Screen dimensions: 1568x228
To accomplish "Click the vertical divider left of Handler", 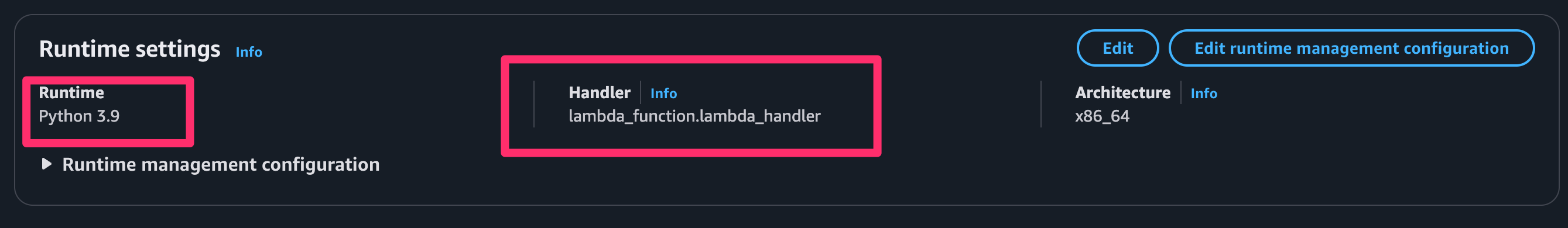I will tap(534, 104).
